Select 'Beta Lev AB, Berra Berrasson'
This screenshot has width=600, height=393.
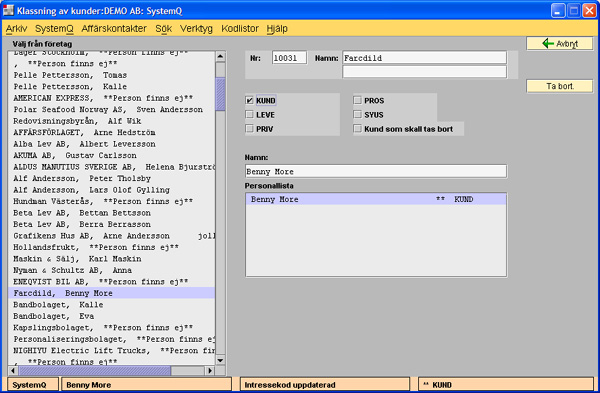[112, 224]
